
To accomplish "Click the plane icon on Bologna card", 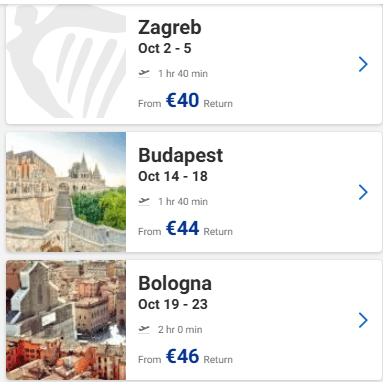I will pyautogui.click(x=144, y=329).
